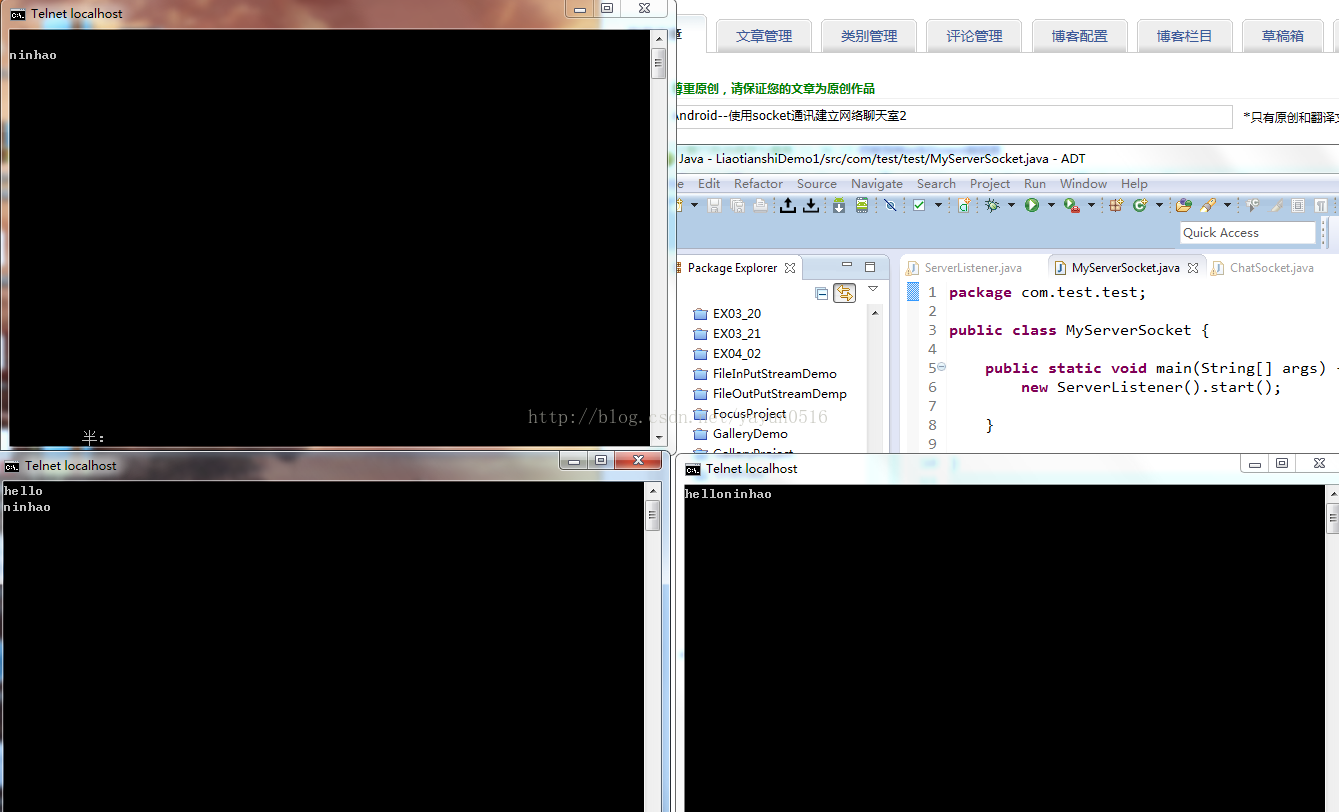Open the Debug dropdown arrow

(x=1011, y=205)
